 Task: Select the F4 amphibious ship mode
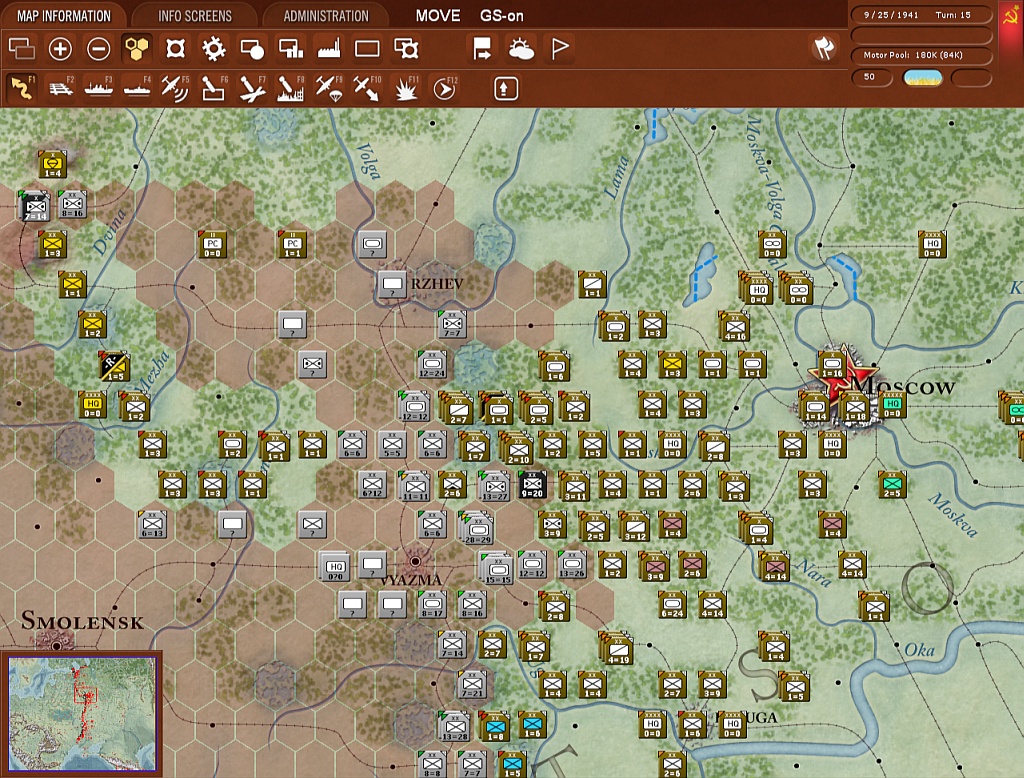[137, 88]
